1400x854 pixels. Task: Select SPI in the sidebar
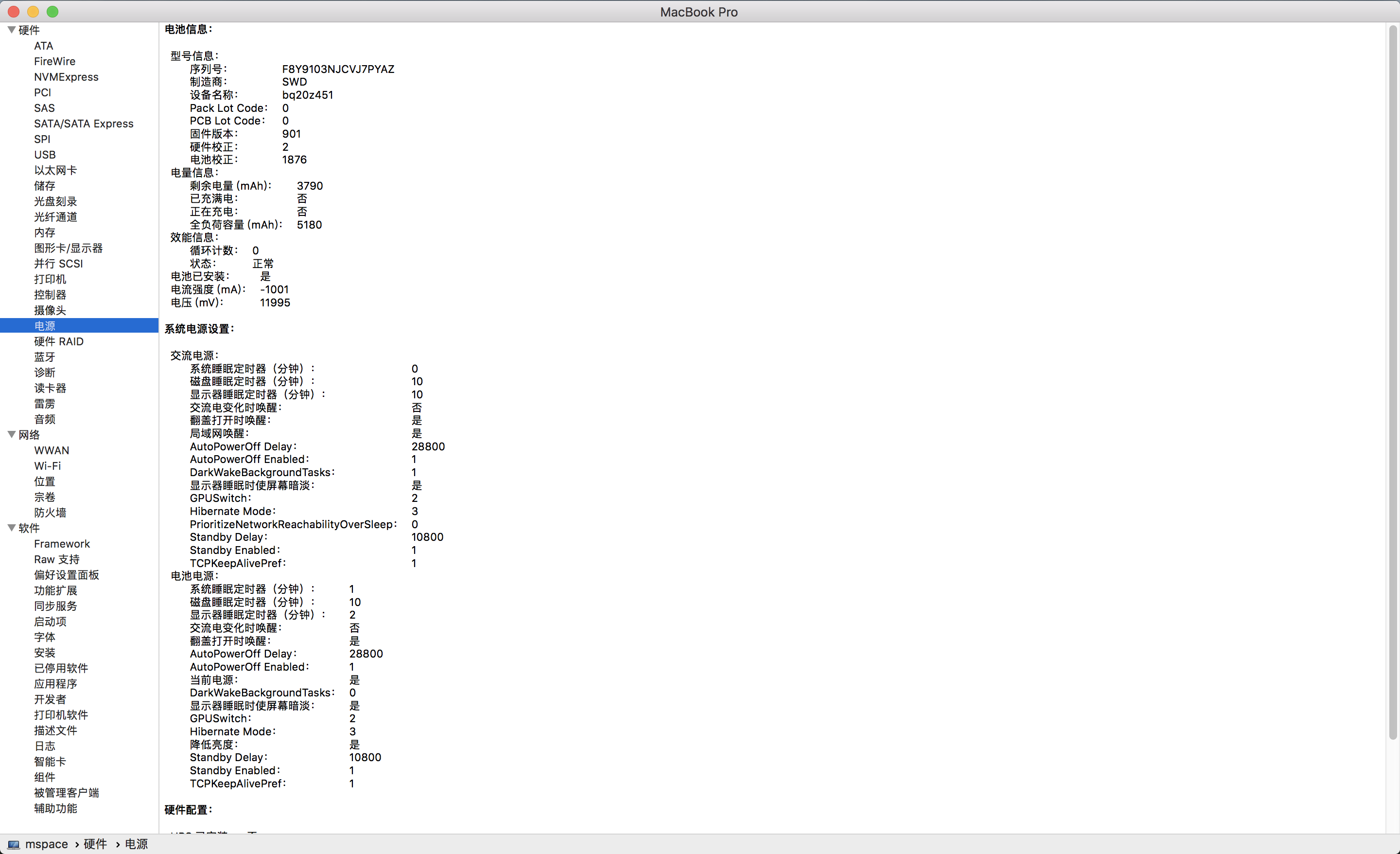tap(42, 139)
